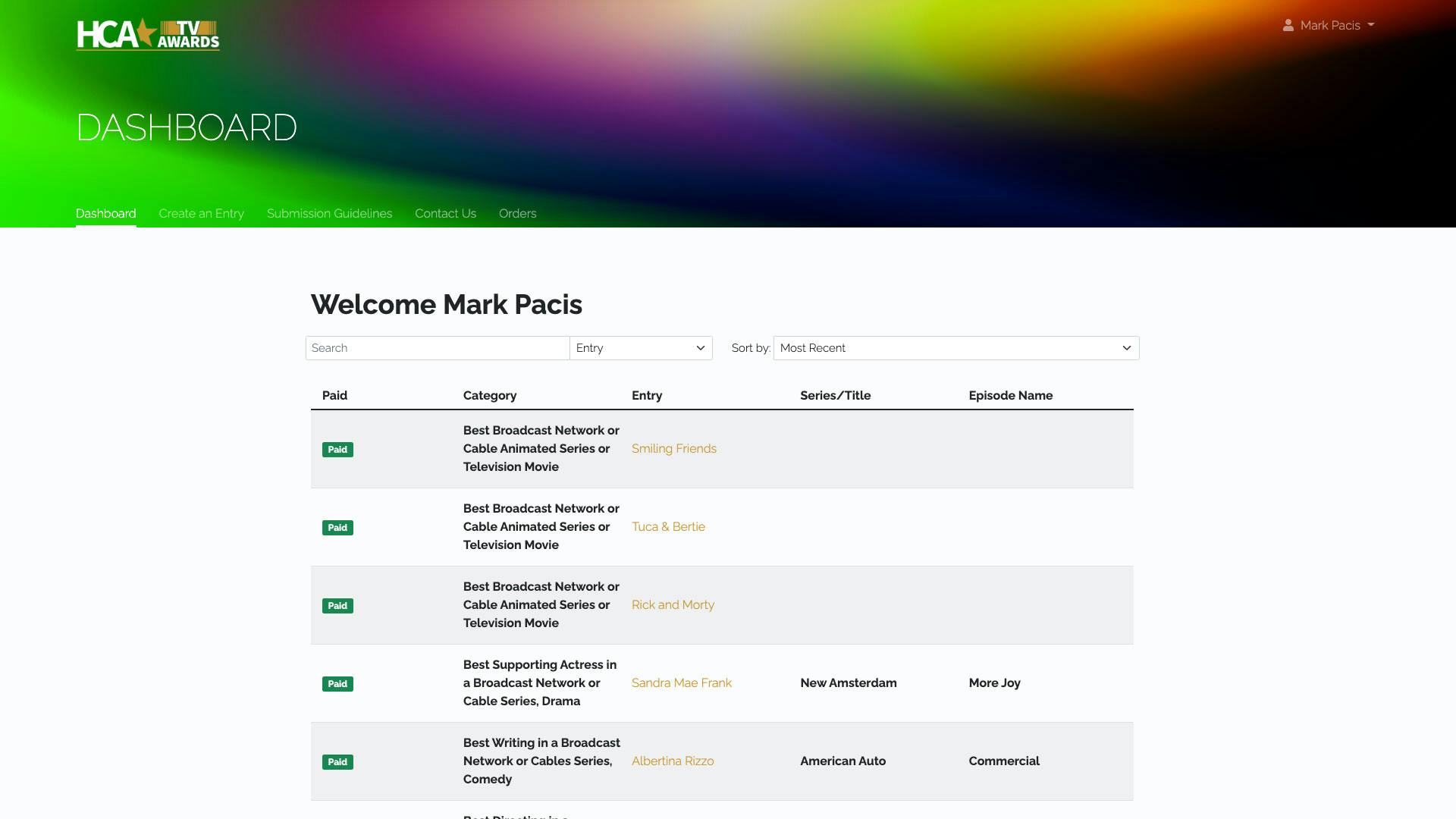Click the Category column header
The width and height of the screenshot is (1456, 819).
(489, 395)
